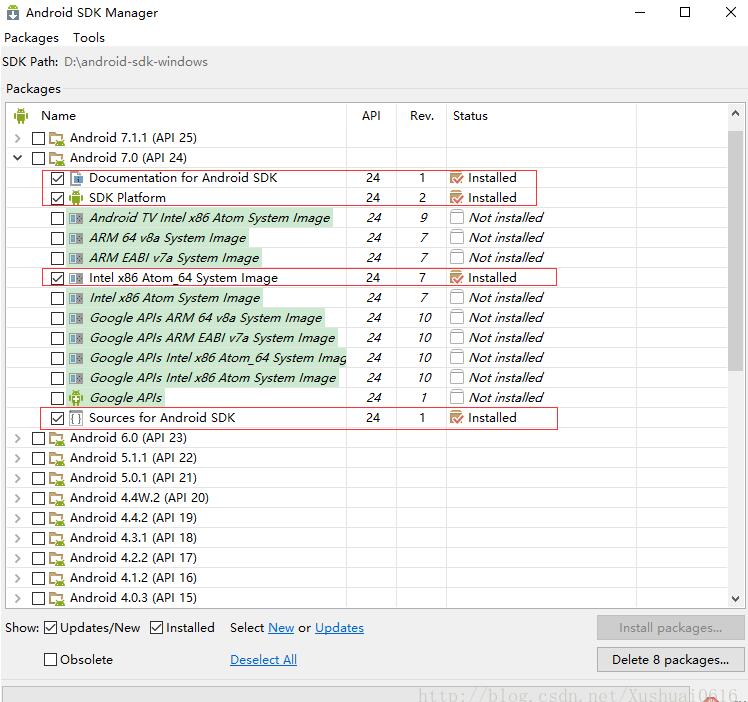The height and width of the screenshot is (702, 748).
Task: Click Not installed status icon for Android TV image
Action: pyautogui.click(x=457, y=217)
